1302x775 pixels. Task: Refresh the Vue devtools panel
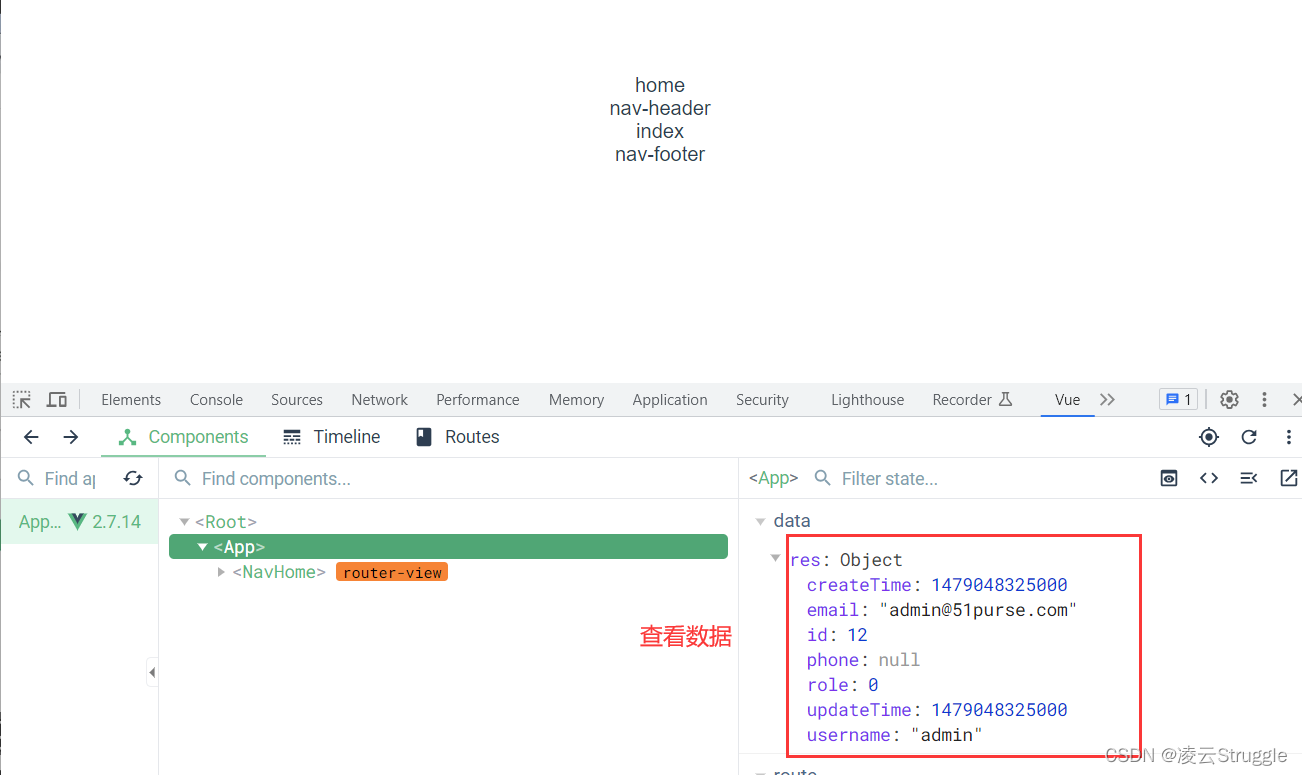pos(1249,437)
